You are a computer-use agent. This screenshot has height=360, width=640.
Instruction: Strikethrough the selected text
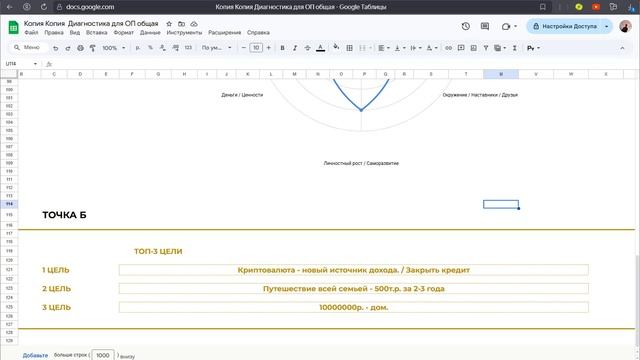click(x=307, y=48)
